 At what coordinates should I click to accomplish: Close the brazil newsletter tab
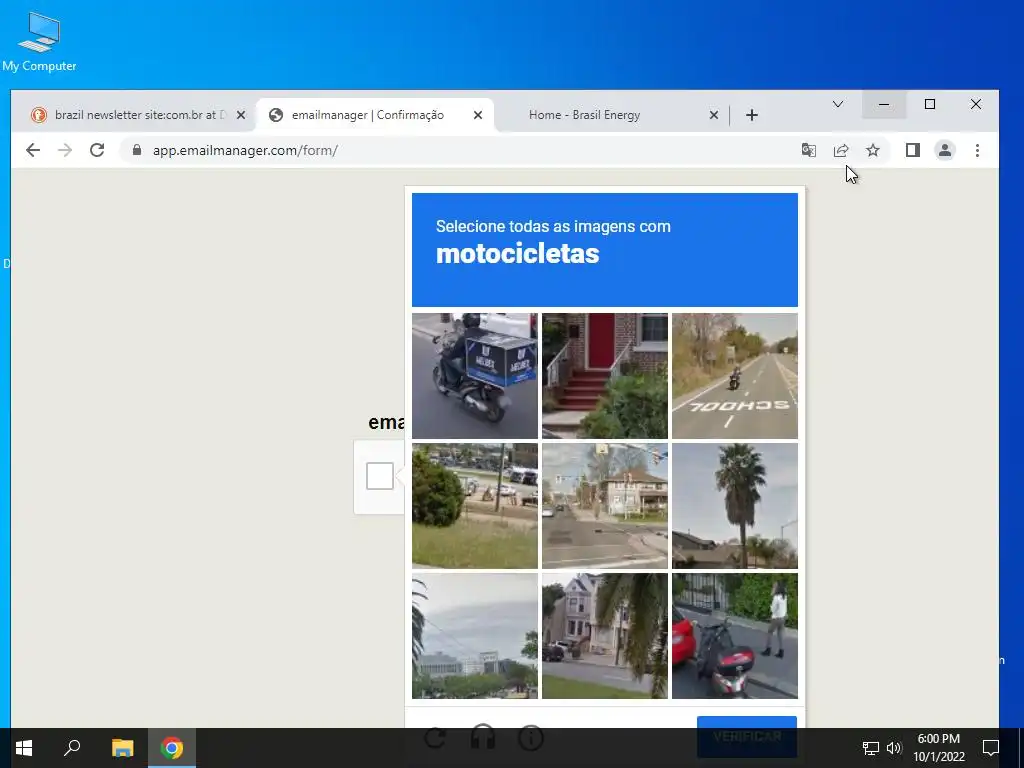pos(241,115)
